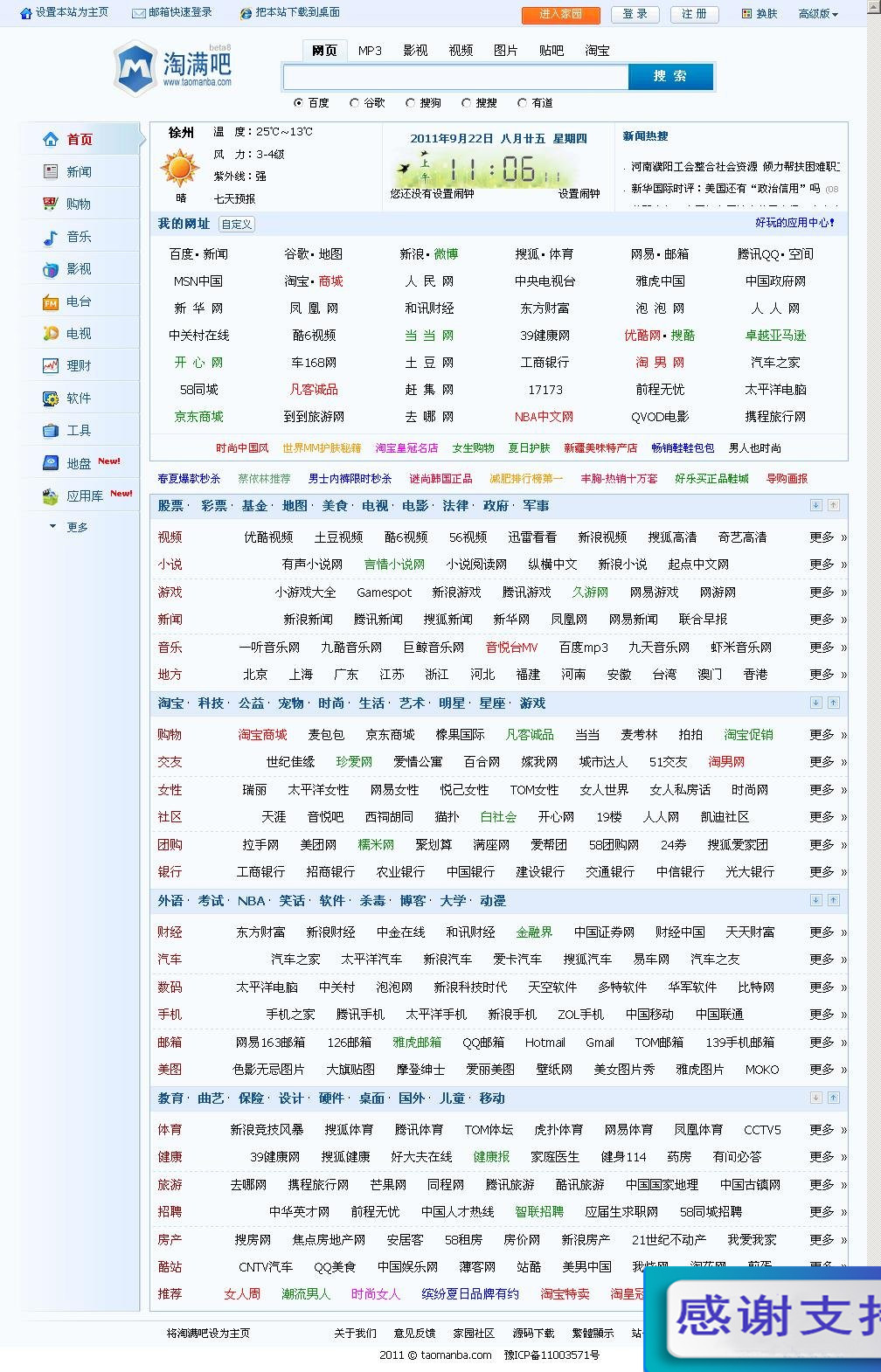Switch to the MP3 search tab
Image resolution: width=881 pixels, height=1372 pixels.
point(370,51)
